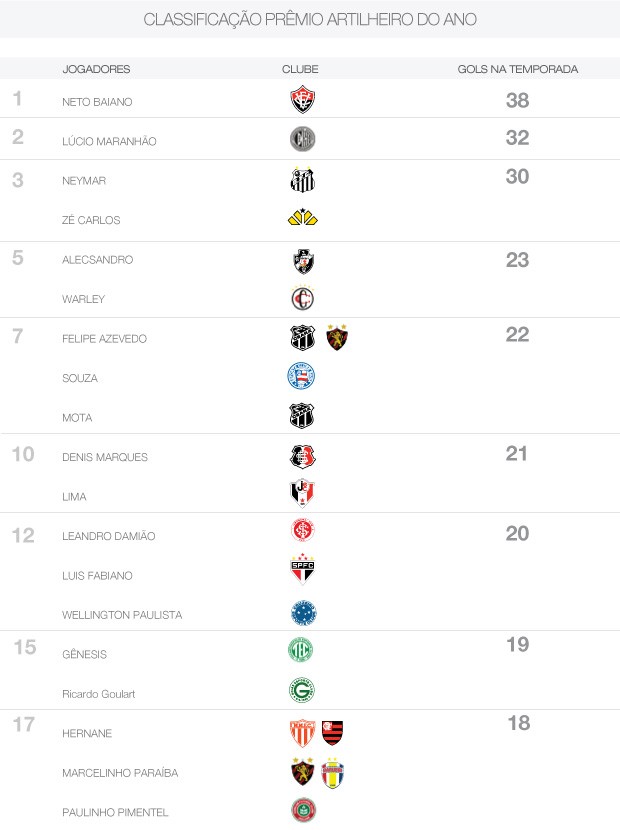620x830 pixels.
Task: Click the crest beside Lúcio Maranhão
Action: pyautogui.click(x=302, y=140)
